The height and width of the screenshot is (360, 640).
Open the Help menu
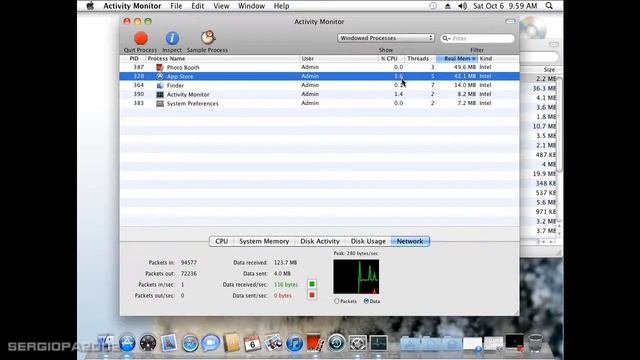tap(281, 6)
